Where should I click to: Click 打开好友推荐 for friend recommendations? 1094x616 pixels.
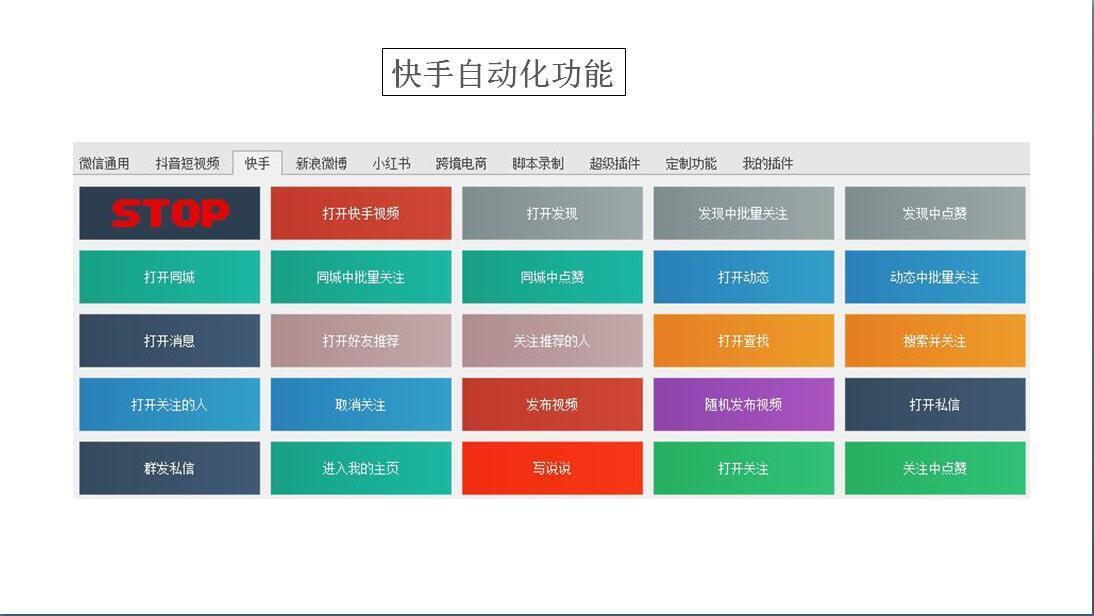tap(360, 341)
